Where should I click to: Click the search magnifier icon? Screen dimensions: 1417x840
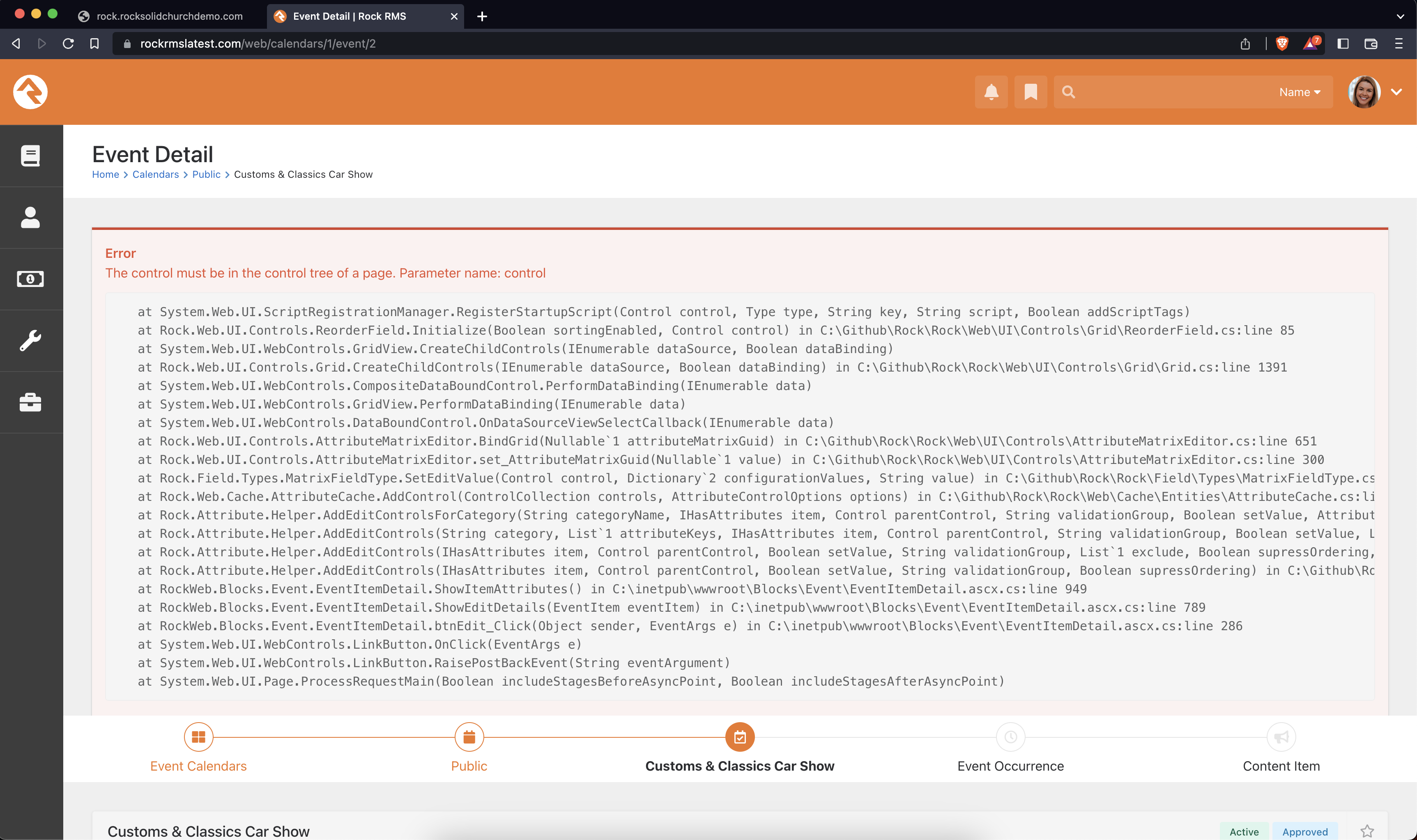click(1068, 92)
